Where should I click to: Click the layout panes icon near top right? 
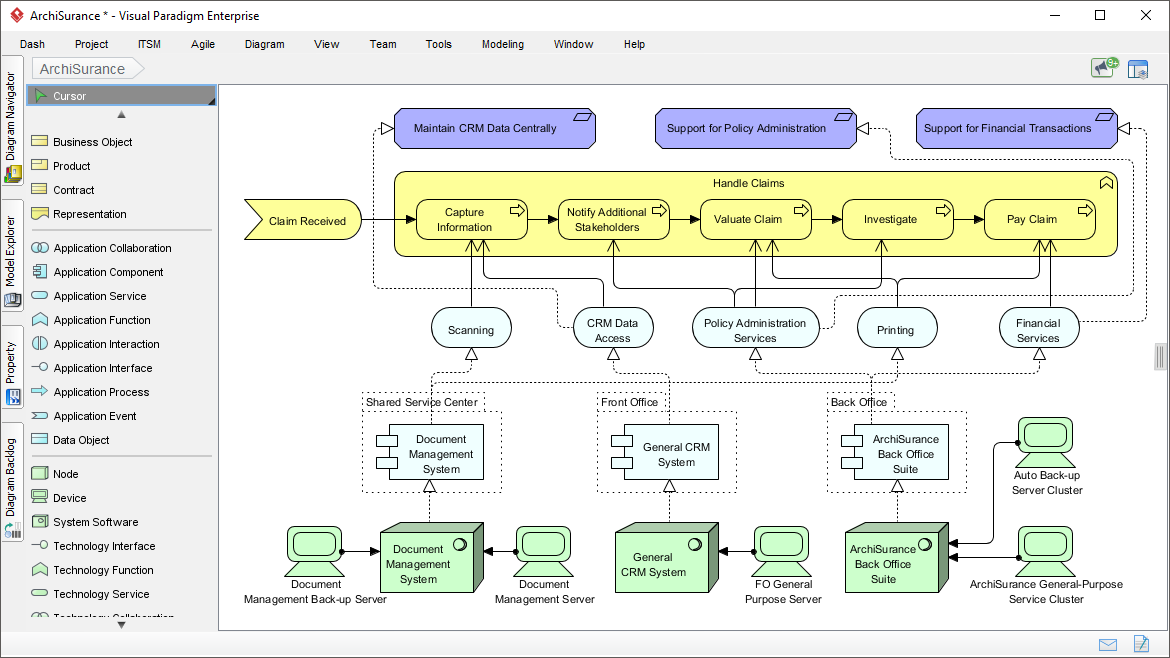(1139, 68)
